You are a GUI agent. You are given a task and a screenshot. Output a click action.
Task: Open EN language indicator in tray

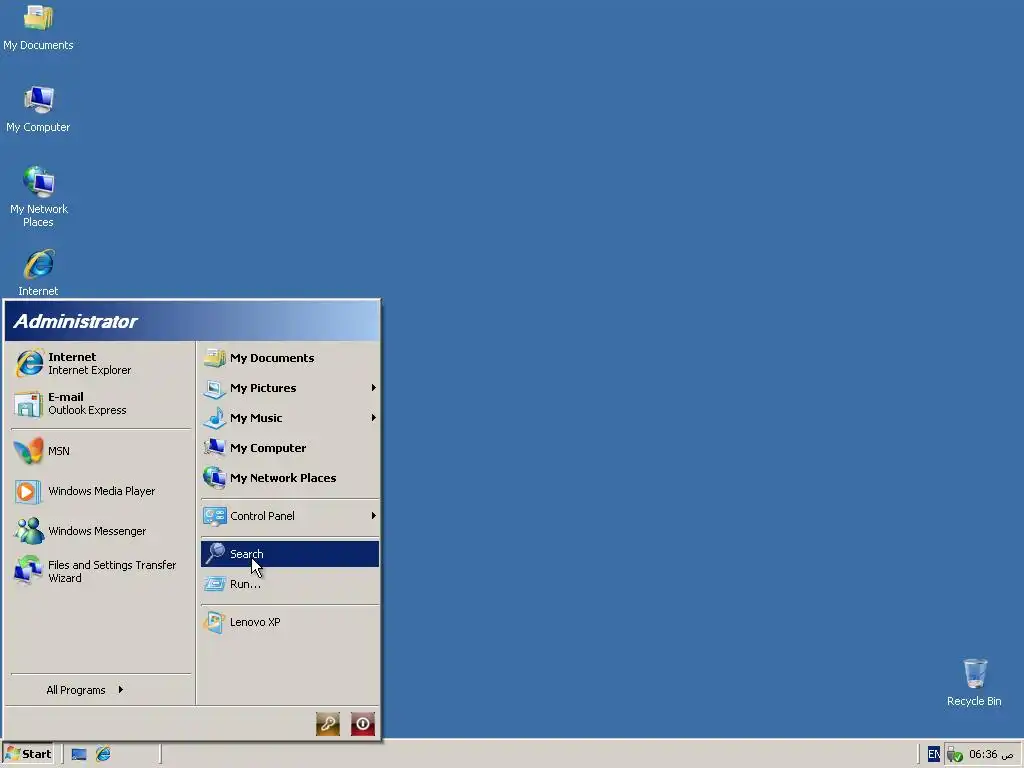point(934,754)
